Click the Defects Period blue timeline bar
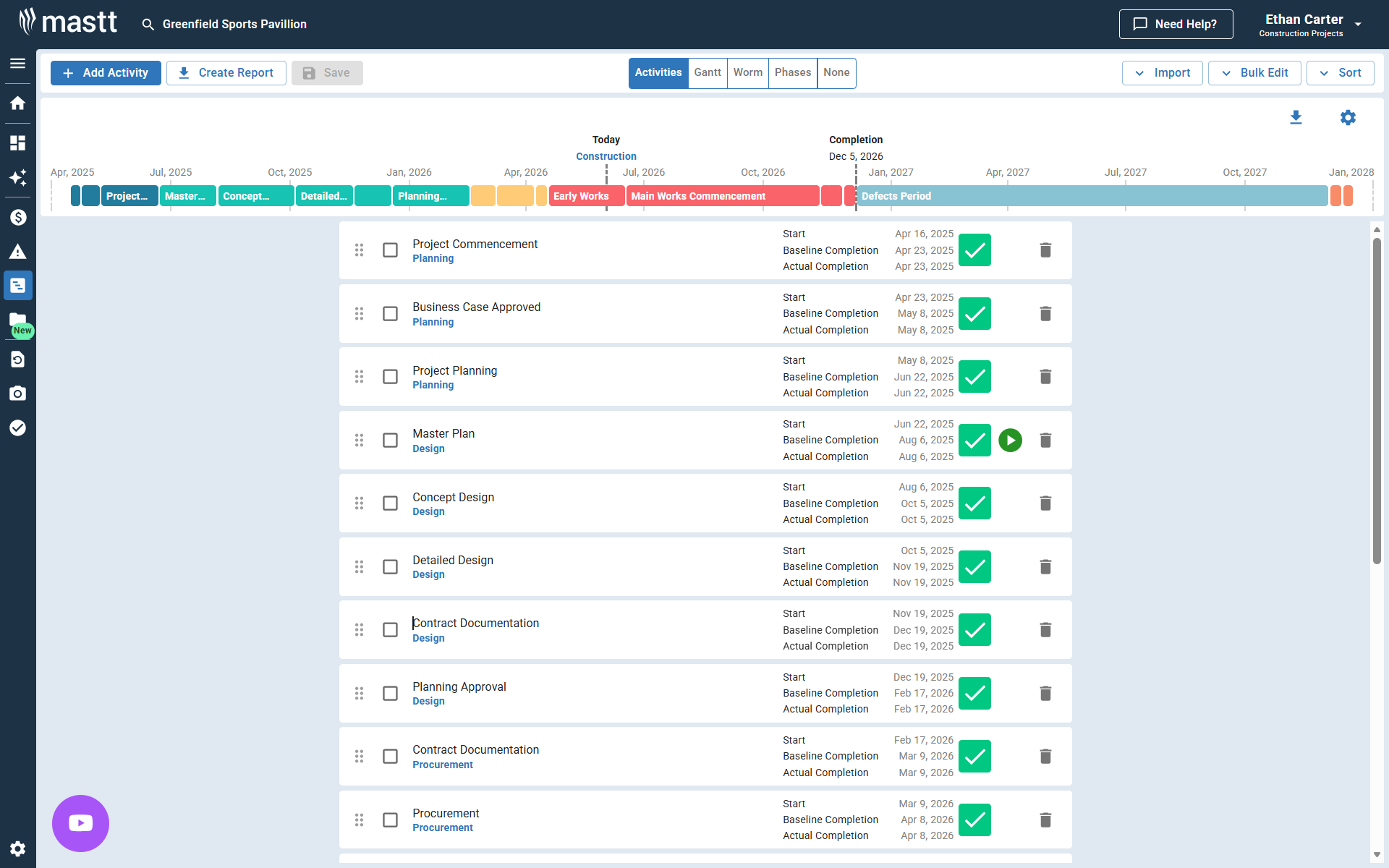 [1092, 196]
